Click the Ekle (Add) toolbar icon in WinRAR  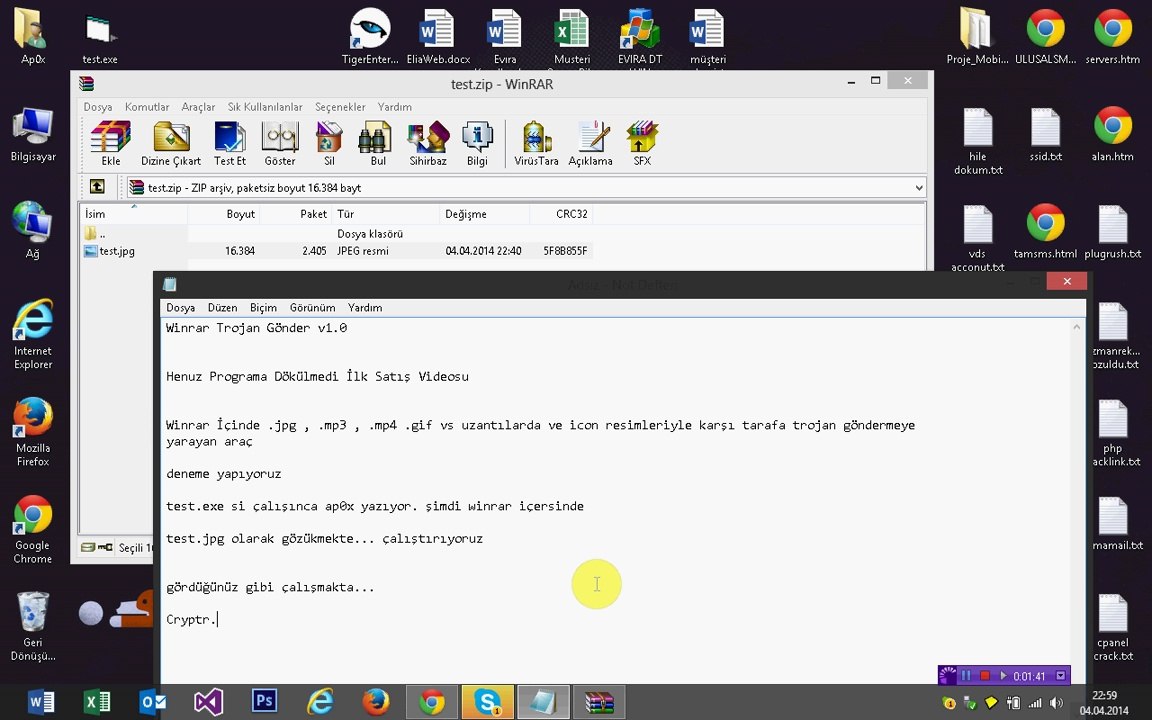point(111,143)
